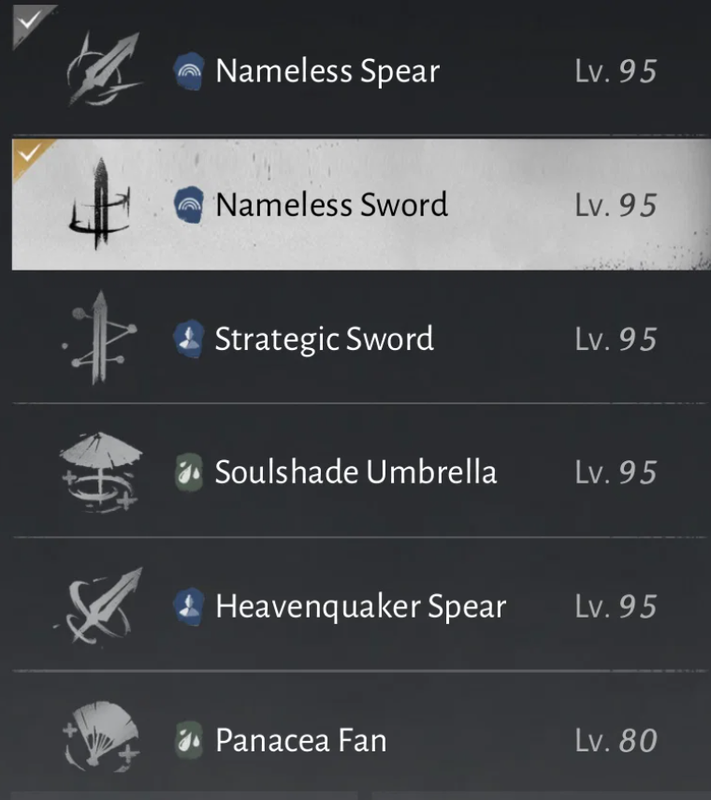Choose the Heavenquaker Spear name
The height and width of the screenshot is (800, 711).
pos(361,607)
